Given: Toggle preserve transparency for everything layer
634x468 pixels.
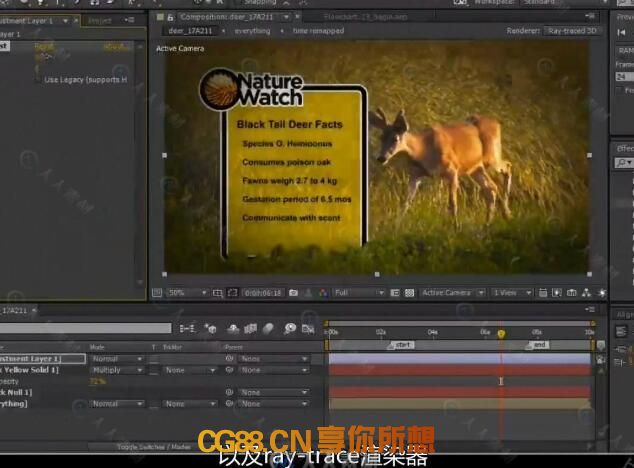Looking at the screenshot, I should click(x=154, y=404).
